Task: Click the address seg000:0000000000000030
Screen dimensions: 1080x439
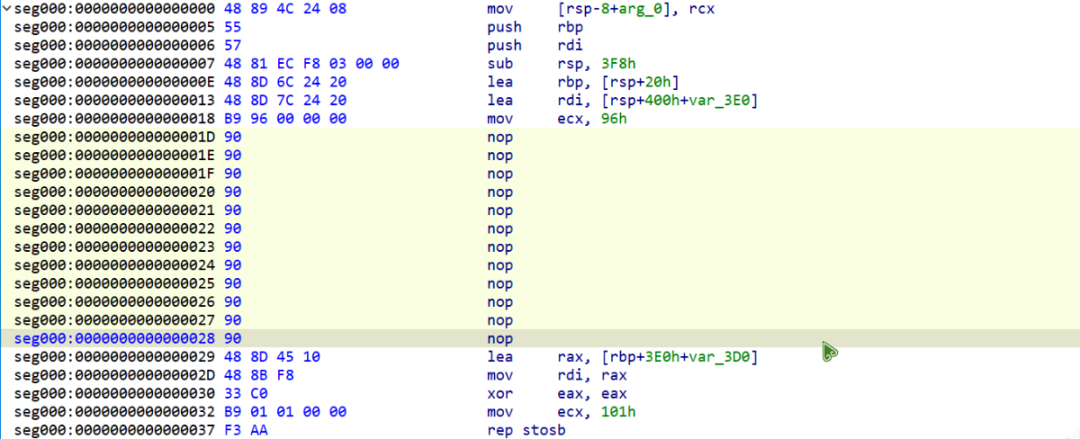Action: (x=114, y=394)
